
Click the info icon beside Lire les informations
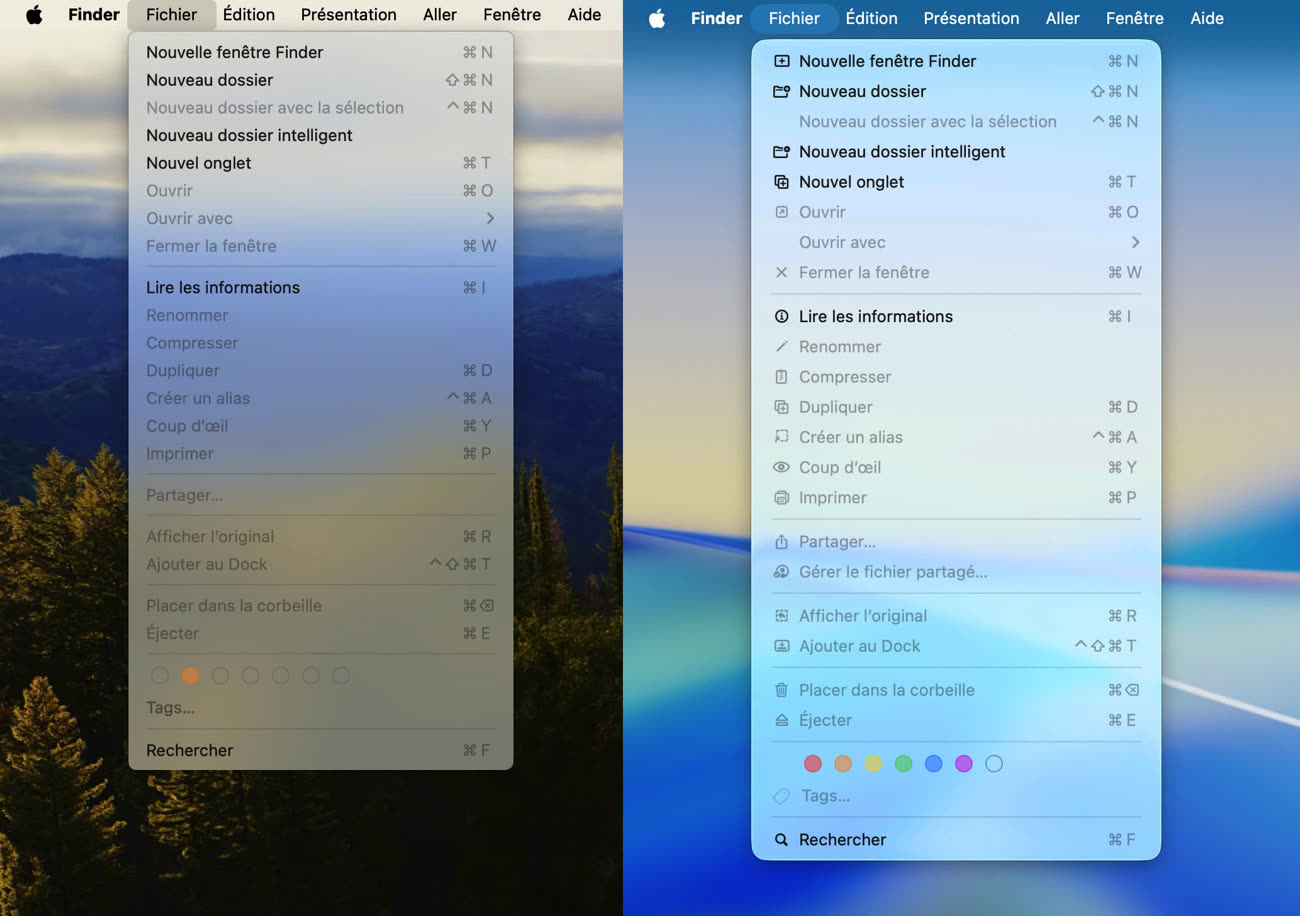[x=782, y=316]
